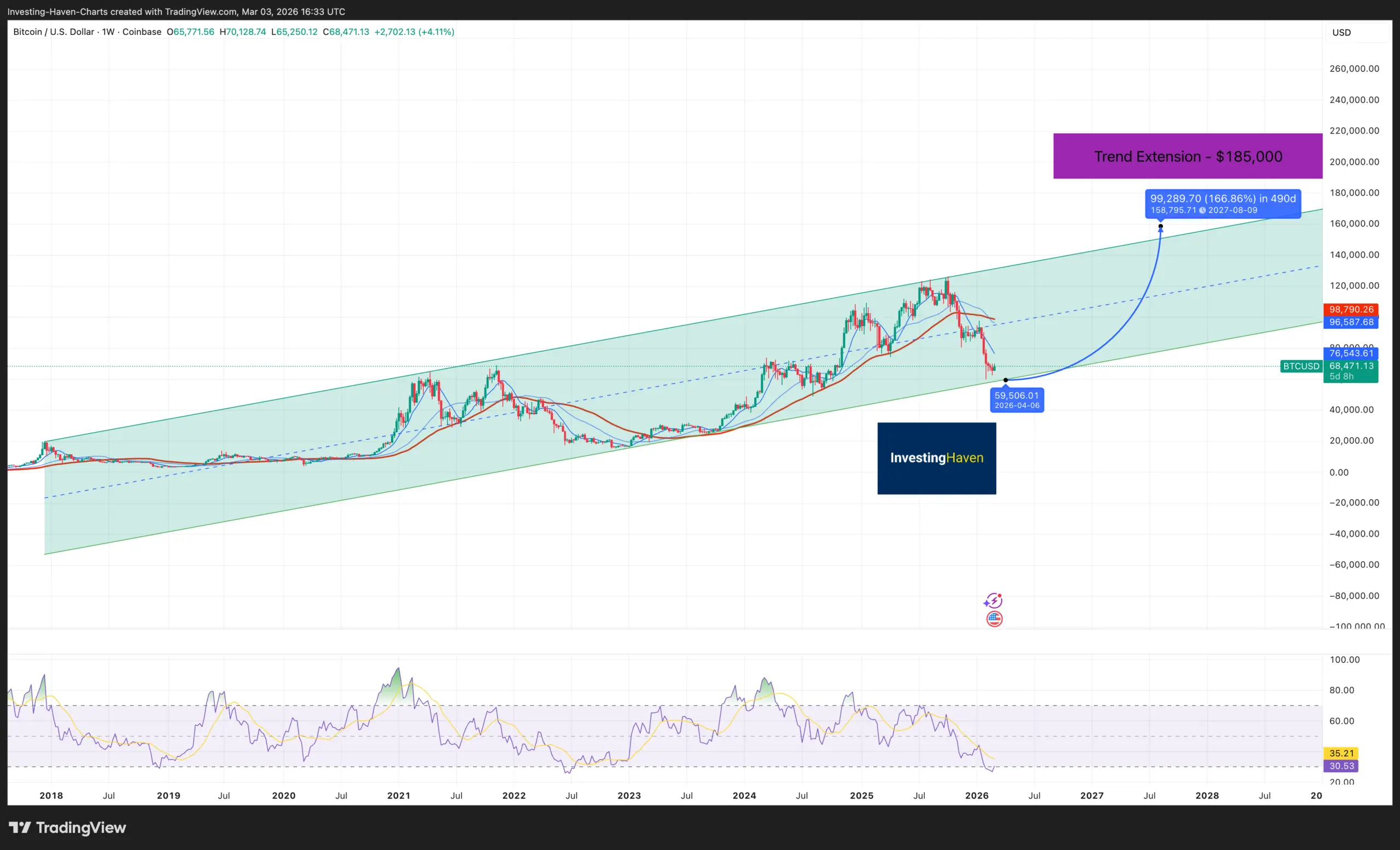Click the purple 30.53 RSI value label
Screen dimensions: 1400x850
click(1341, 766)
